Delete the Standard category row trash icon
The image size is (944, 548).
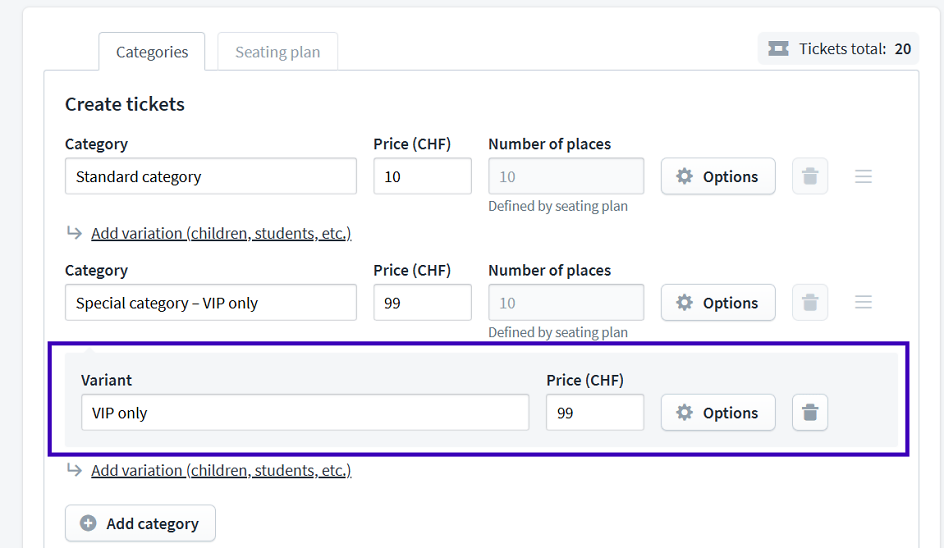(810, 176)
